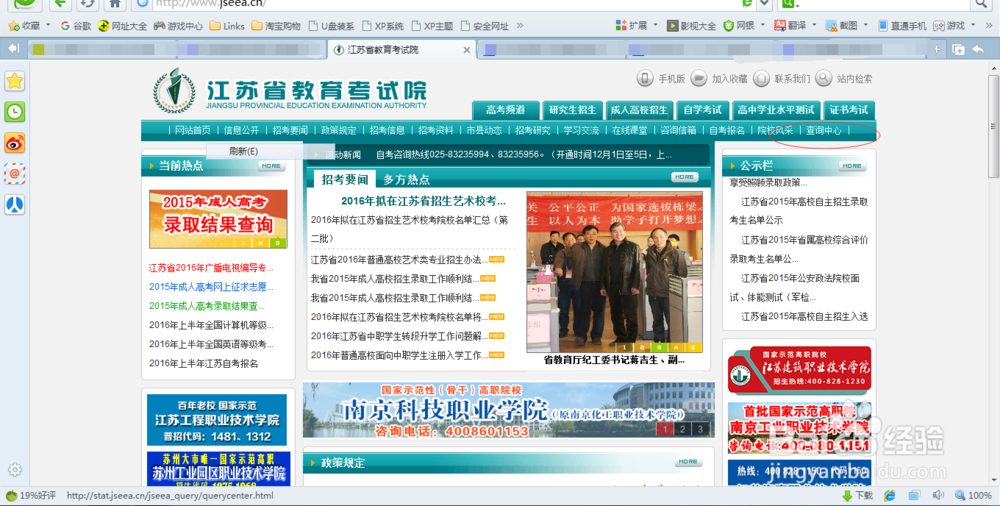Open the 自学考试 channel tab
This screenshot has width=1000, height=506.
(x=702, y=110)
